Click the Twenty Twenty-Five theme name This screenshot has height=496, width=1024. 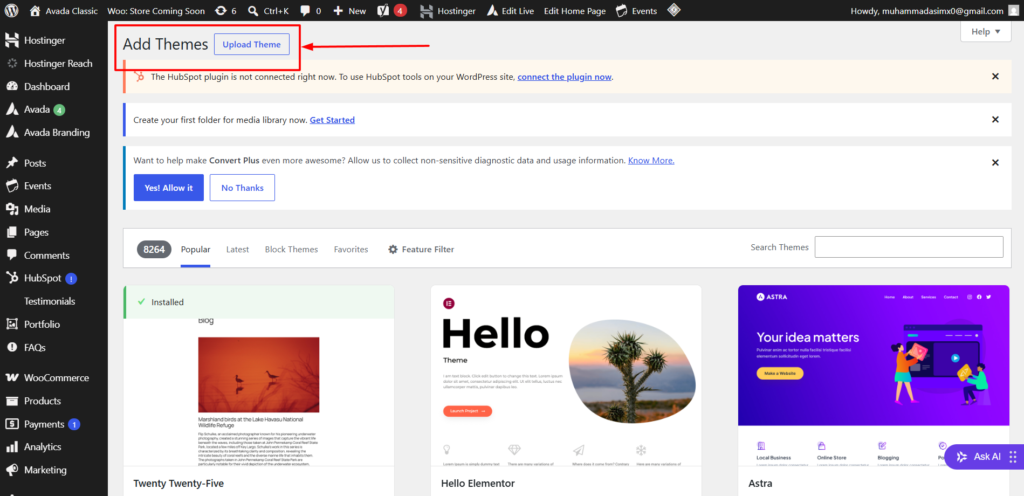tap(178, 484)
